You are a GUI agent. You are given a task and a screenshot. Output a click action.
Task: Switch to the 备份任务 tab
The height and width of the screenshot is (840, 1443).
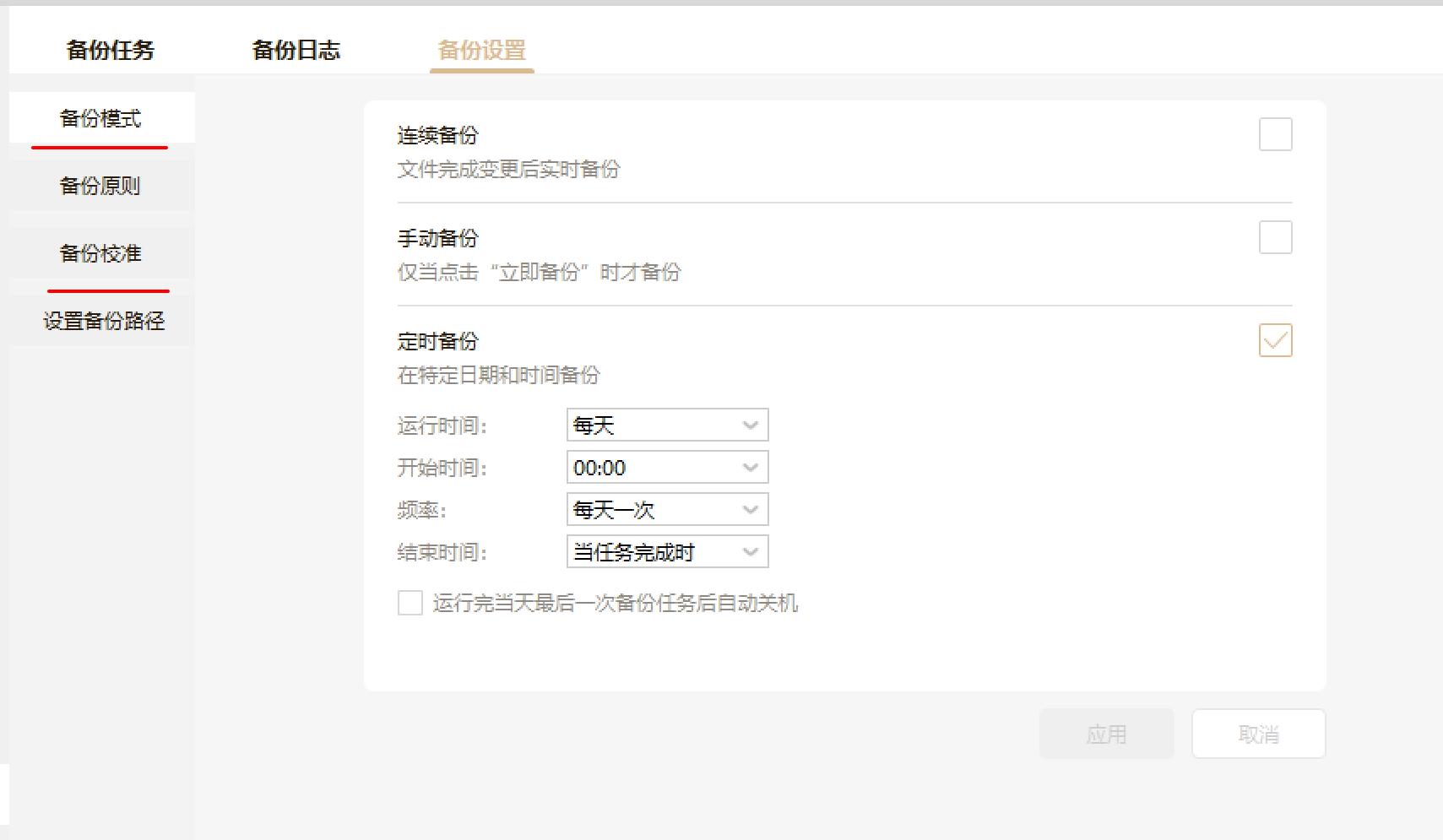coord(112,50)
